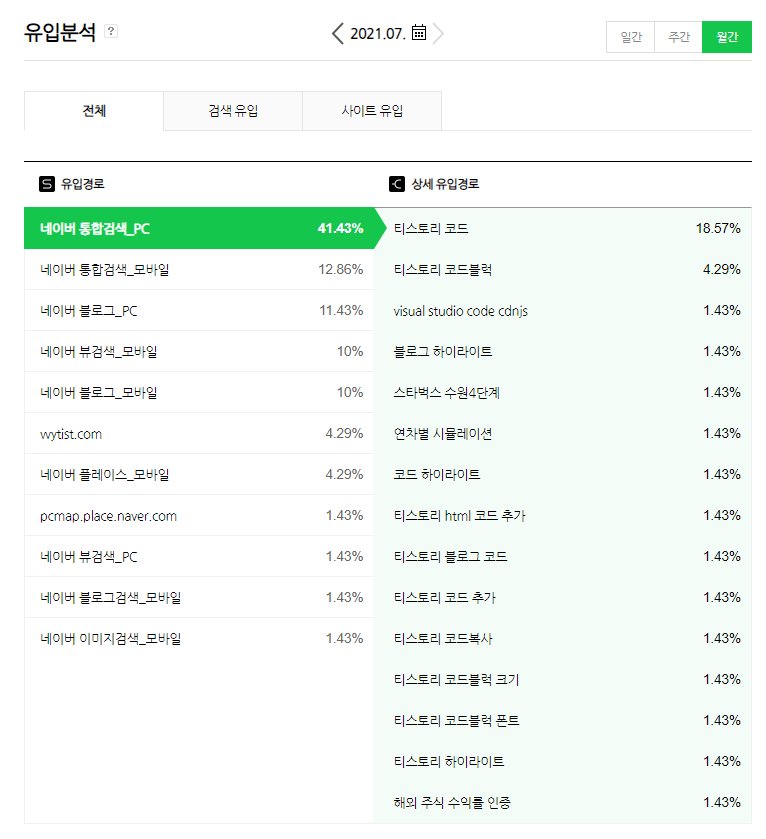Select the 월간 monthly view
The width and height of the screenshot is (766, 839).
pos(726,37)
